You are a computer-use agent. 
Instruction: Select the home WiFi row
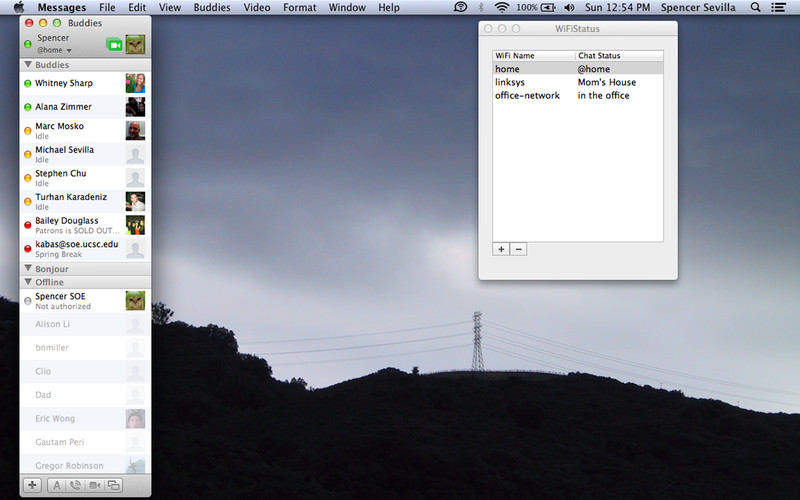pos(578,69)
